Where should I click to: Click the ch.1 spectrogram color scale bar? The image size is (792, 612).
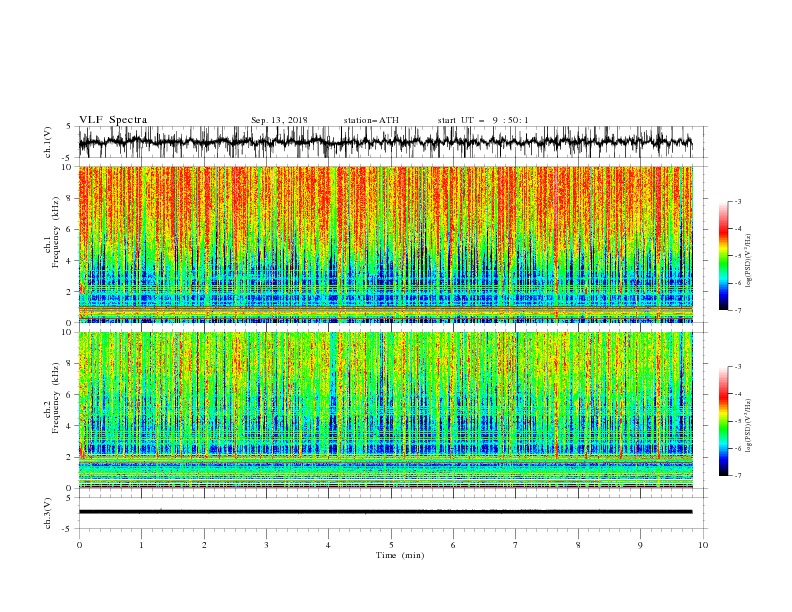[724, 256]
